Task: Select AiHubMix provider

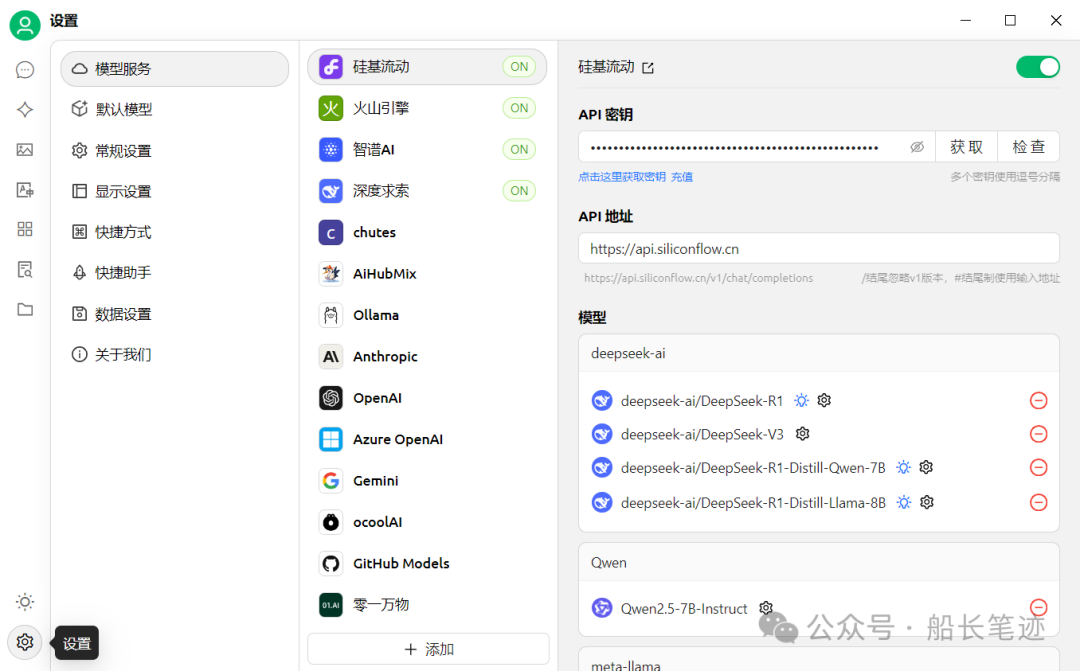Action: (427, 273)
